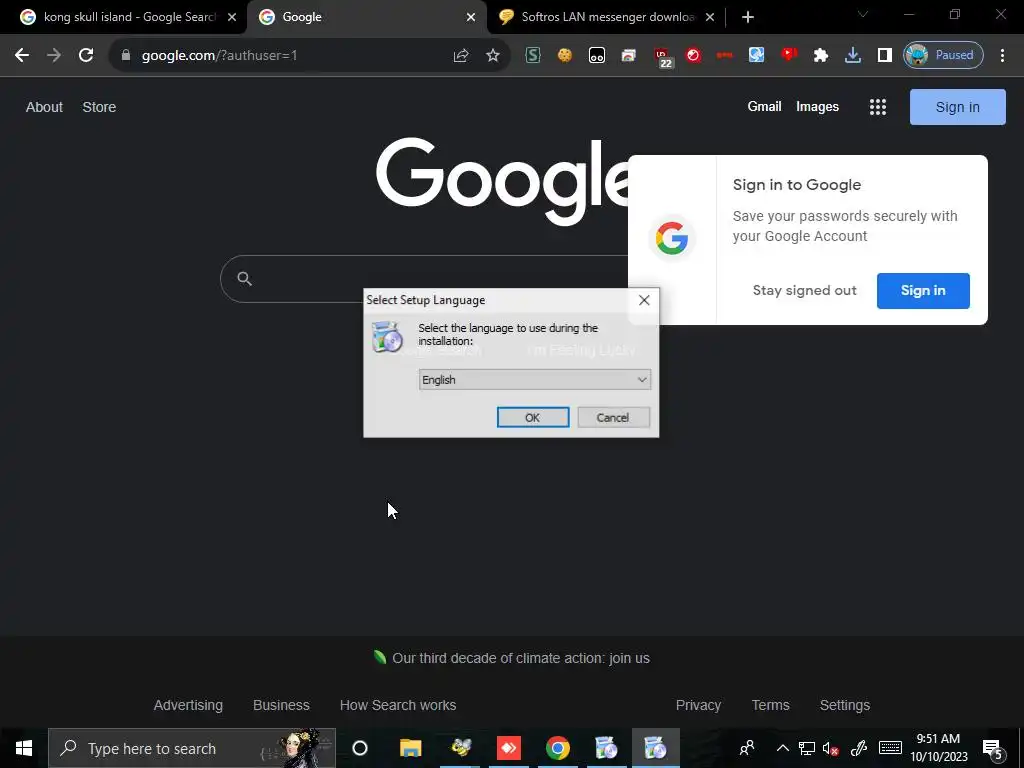Go back using the browser back arrow
Image resolution: width=1024 pixels, height=768 pixels.
coord(22,56)
